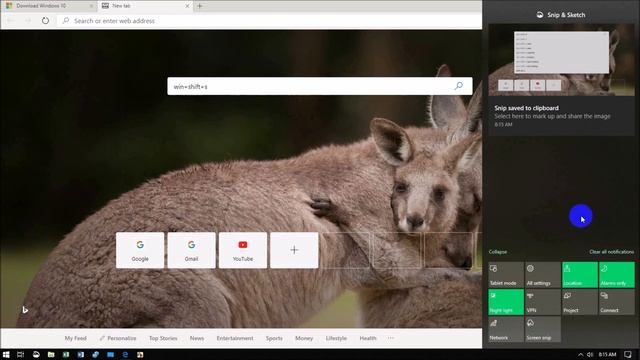Open the Project quick action
Screen dimensions: 640x360
point(580,302)
